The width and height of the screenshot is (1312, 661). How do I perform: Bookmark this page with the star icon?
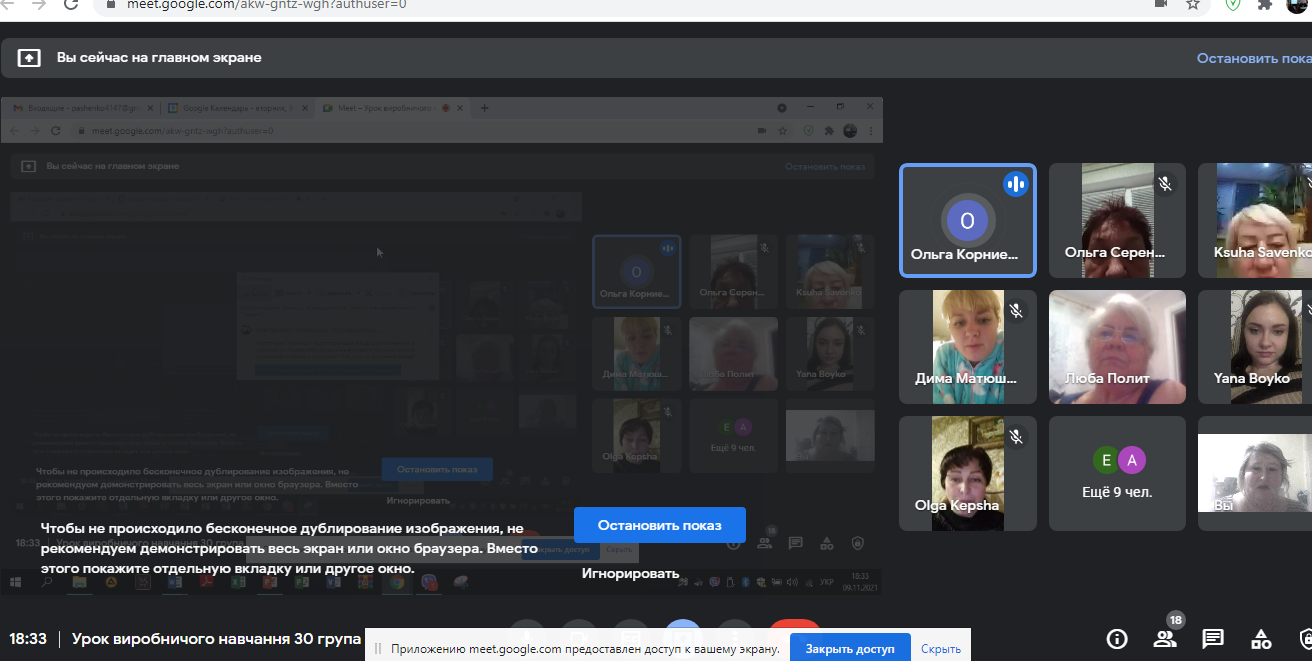click(1193, 4)
